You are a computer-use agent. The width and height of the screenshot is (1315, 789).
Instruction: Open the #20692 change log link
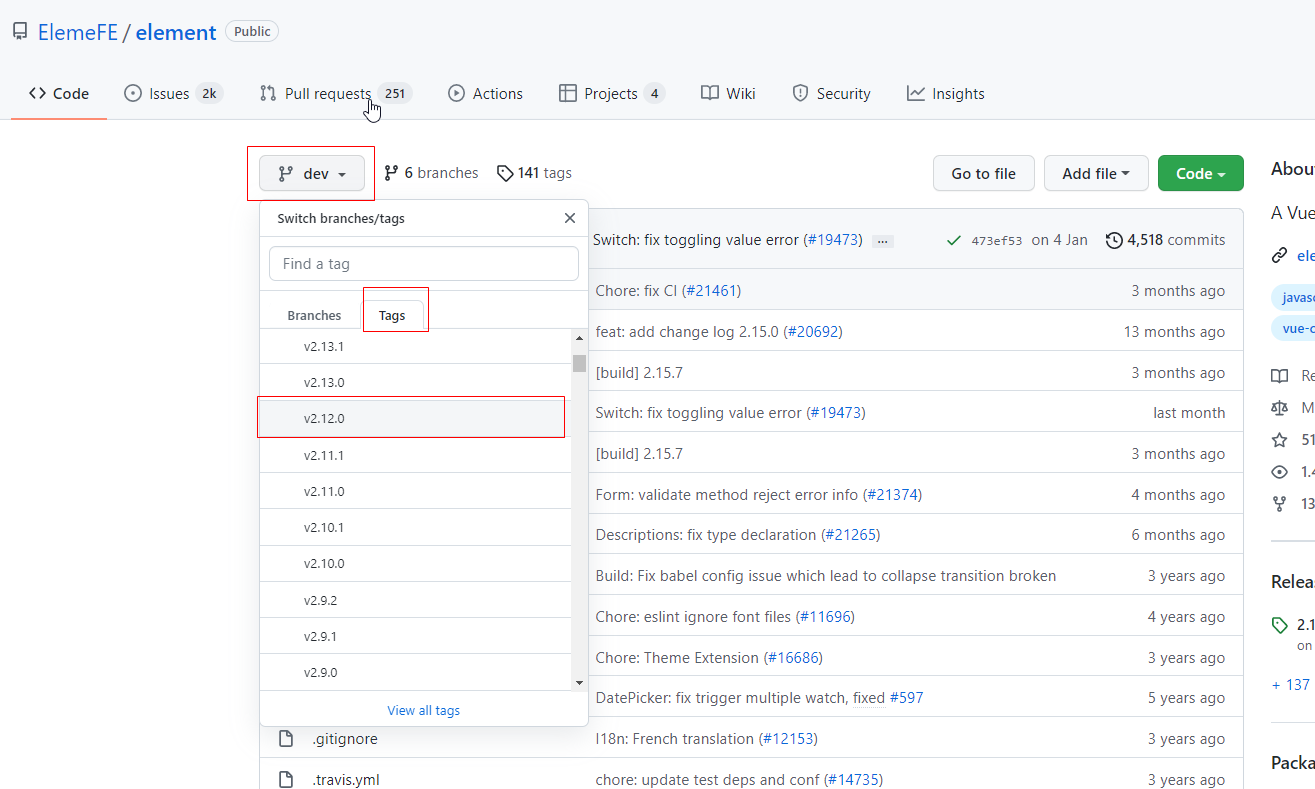(x=812, y=331)
